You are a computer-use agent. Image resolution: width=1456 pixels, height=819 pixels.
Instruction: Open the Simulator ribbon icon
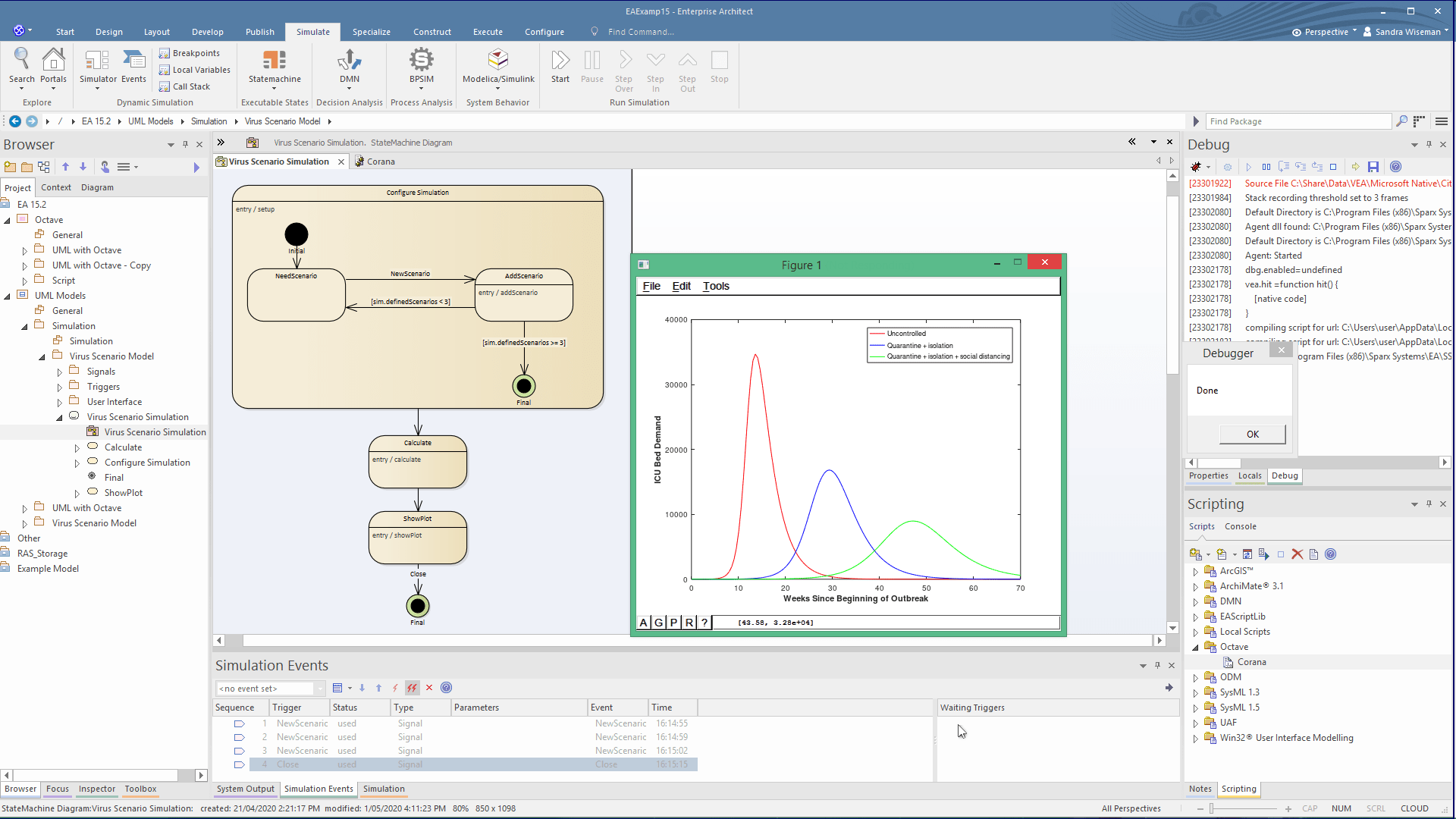click(x=98, y=62)
